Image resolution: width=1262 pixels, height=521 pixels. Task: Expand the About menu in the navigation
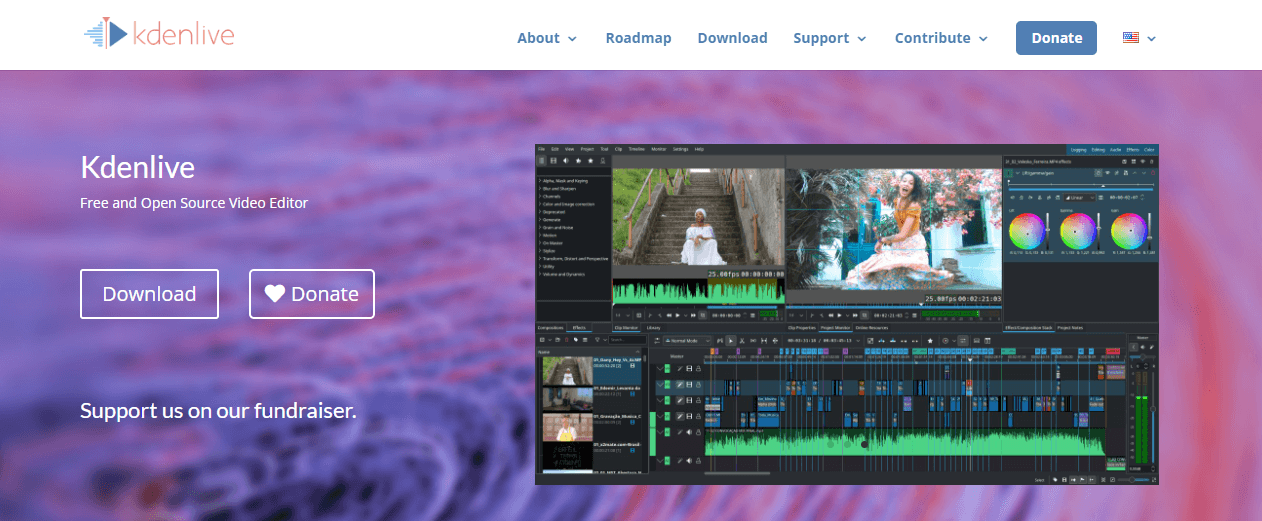547,38
